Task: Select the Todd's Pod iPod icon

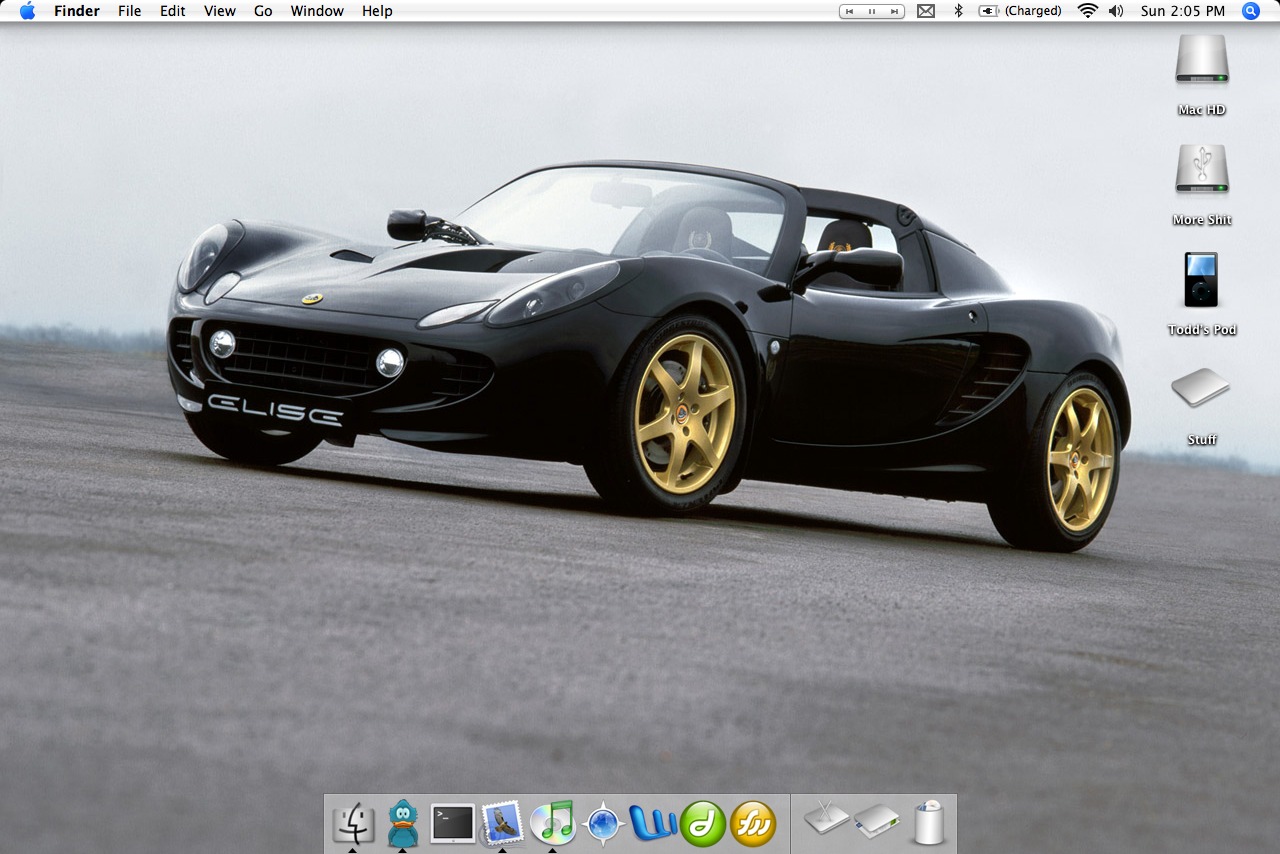Action: click(1201, 281)
